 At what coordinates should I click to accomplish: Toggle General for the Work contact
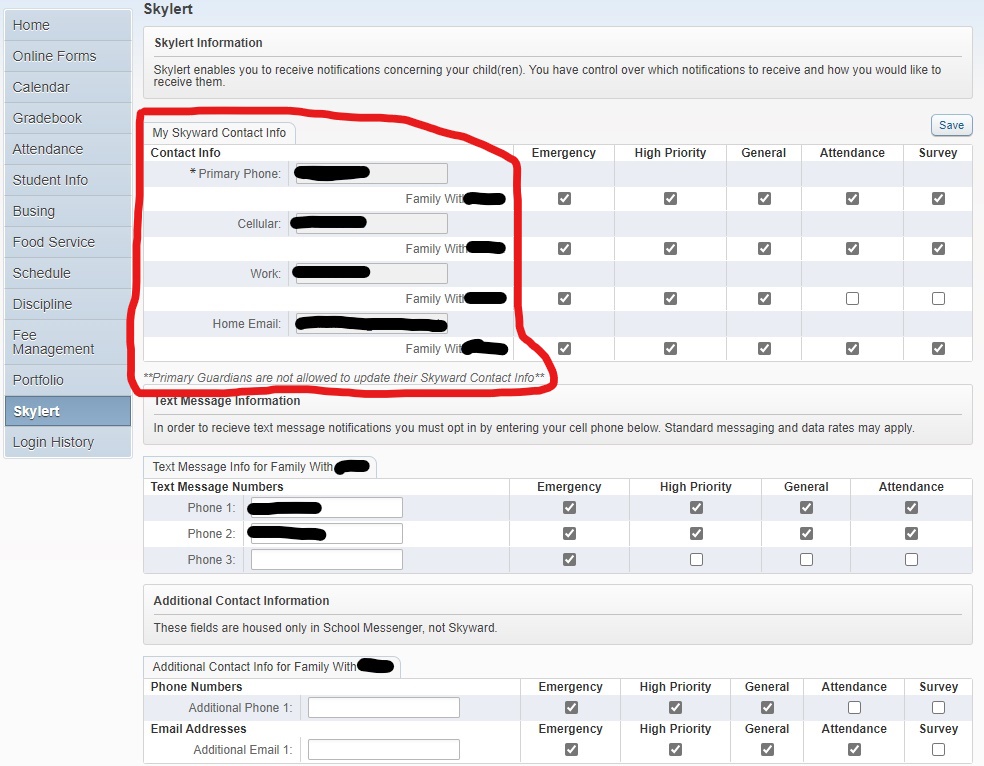pos(764,299)
